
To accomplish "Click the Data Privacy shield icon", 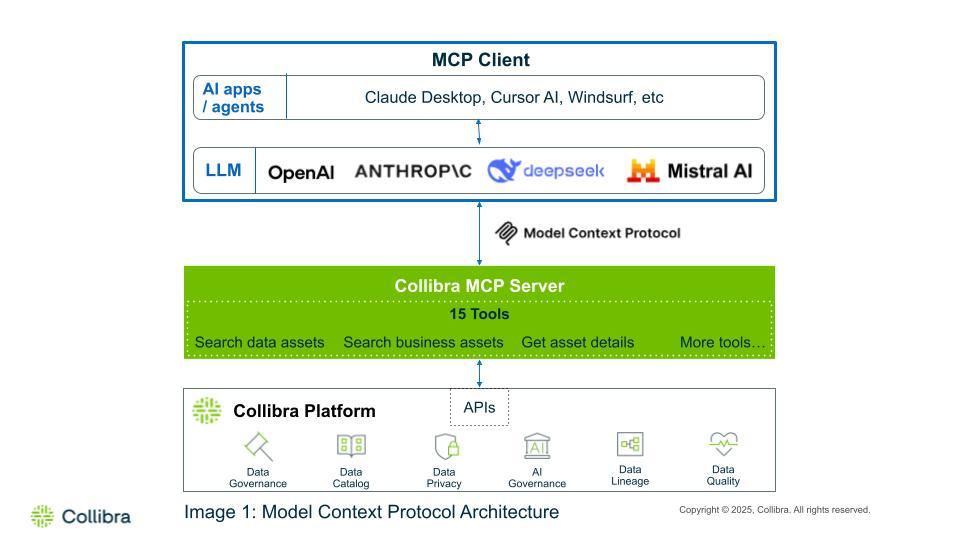I will click(x=445, y=446).
